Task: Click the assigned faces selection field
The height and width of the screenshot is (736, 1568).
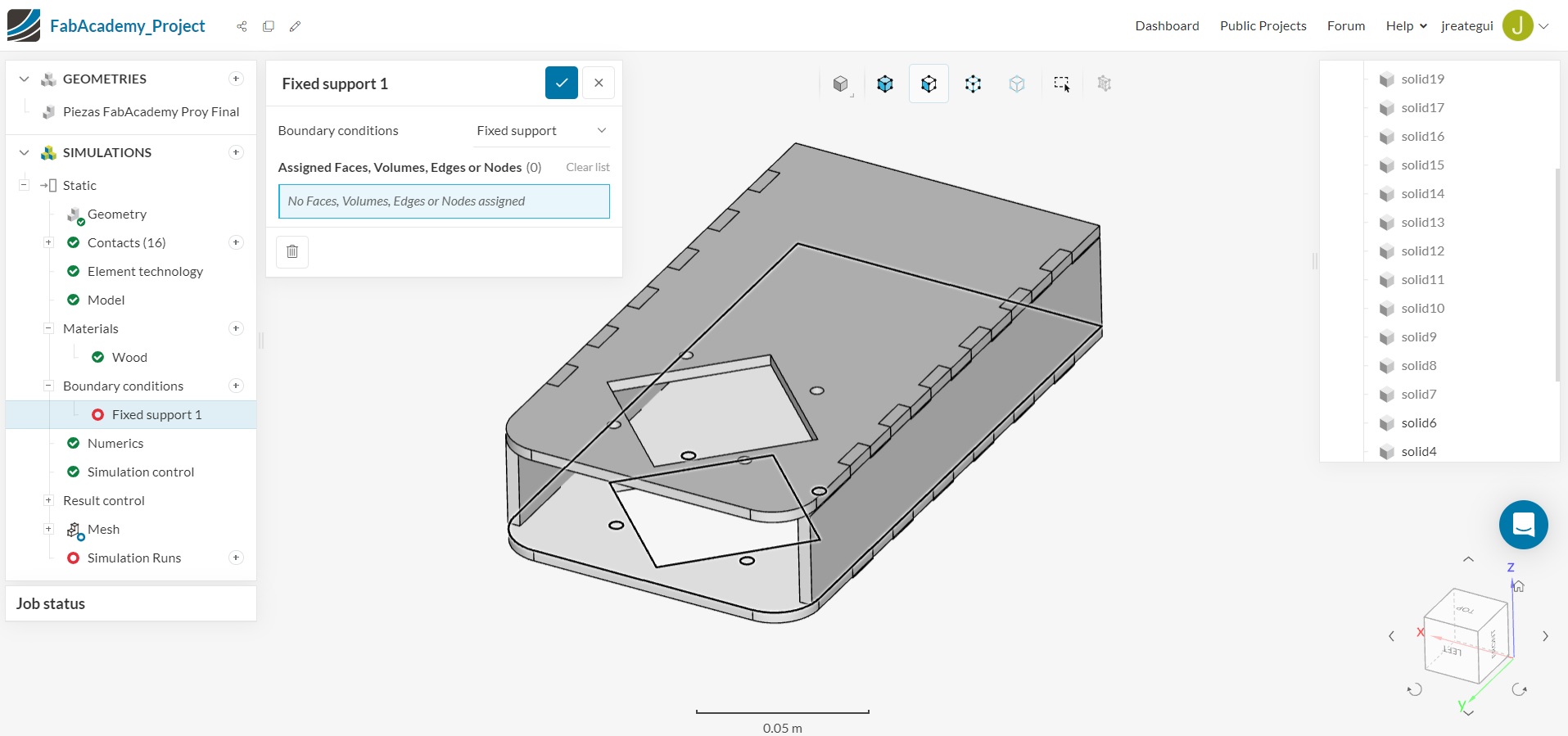Action: coord(444,201)
